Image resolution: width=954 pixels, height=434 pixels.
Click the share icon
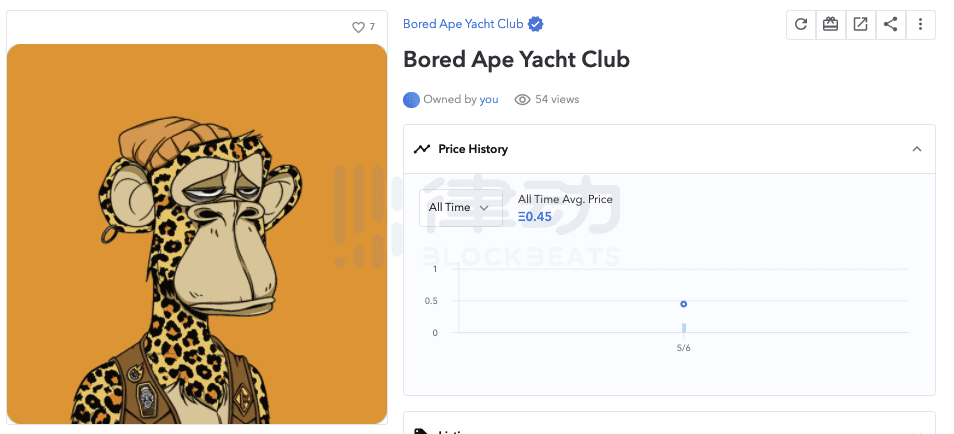coord(890,25)
